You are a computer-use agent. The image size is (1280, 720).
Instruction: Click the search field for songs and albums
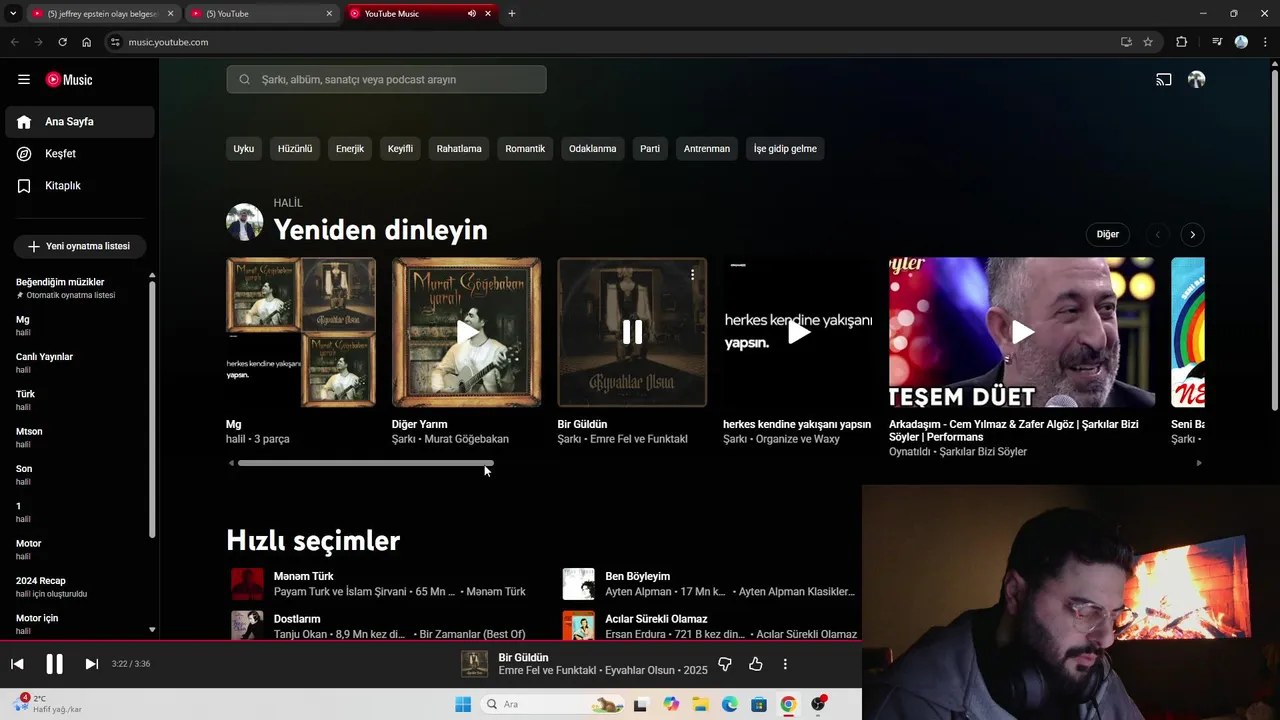(x=386, y=79)
